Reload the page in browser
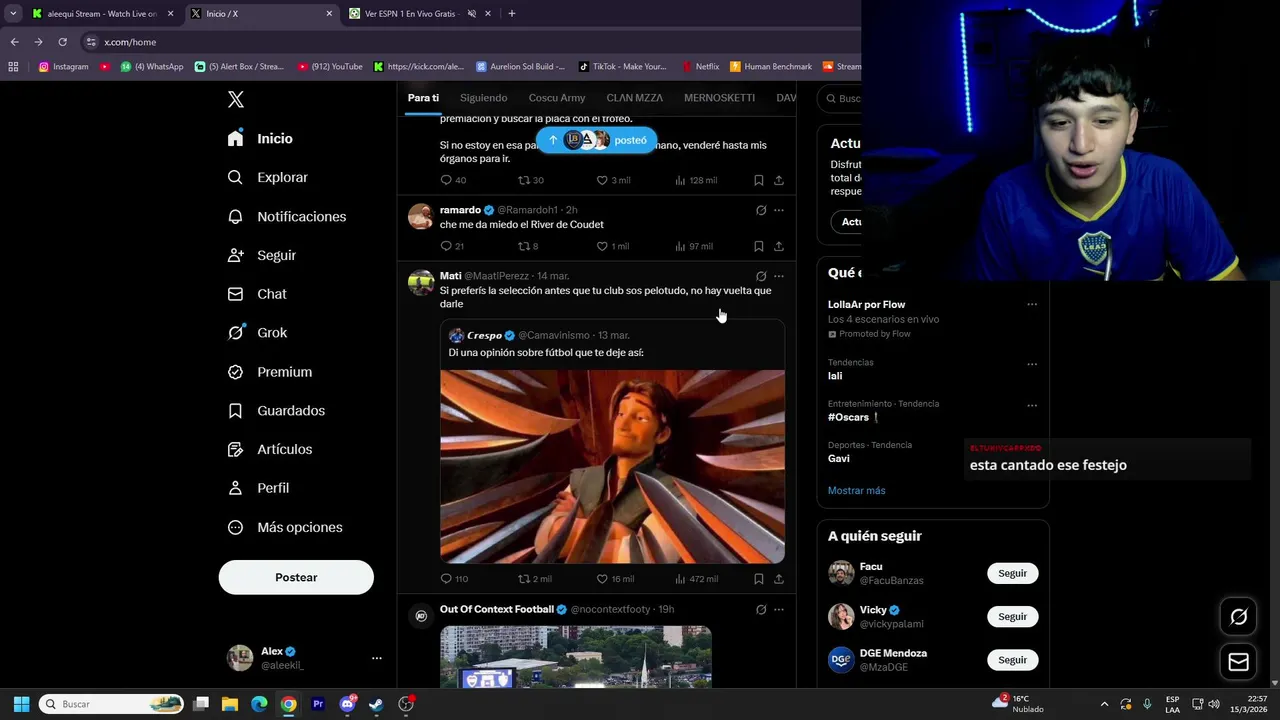This screenshot has height=720, width=1280. point(62,42)
